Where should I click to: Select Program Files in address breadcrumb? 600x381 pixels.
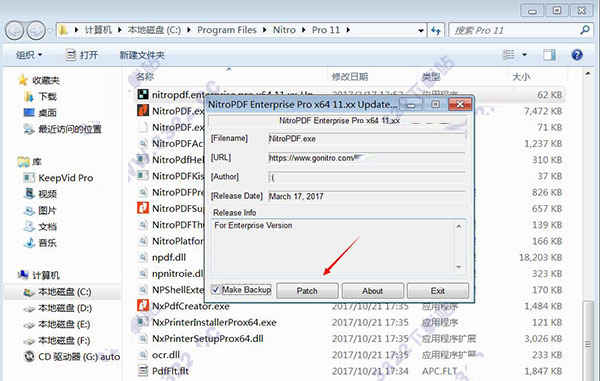[x=227, y=30]
